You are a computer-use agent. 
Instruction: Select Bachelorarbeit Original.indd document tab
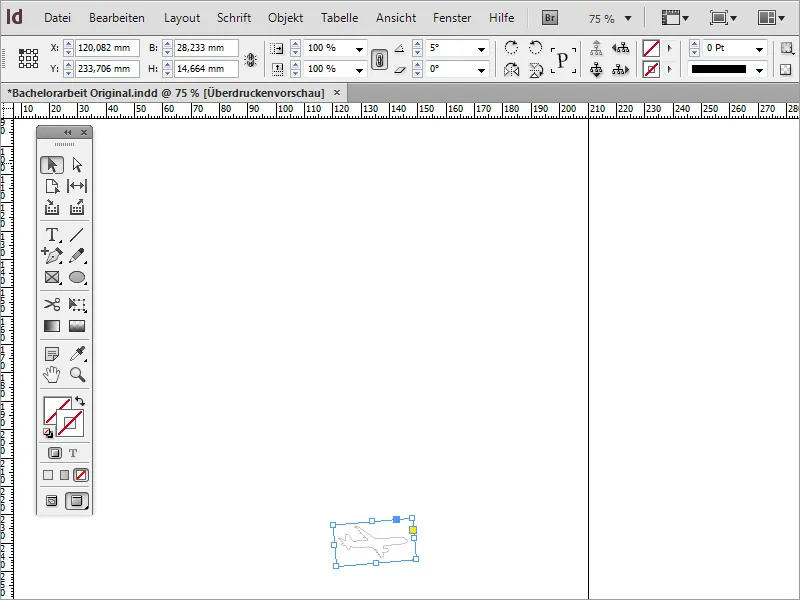(166, 93)
